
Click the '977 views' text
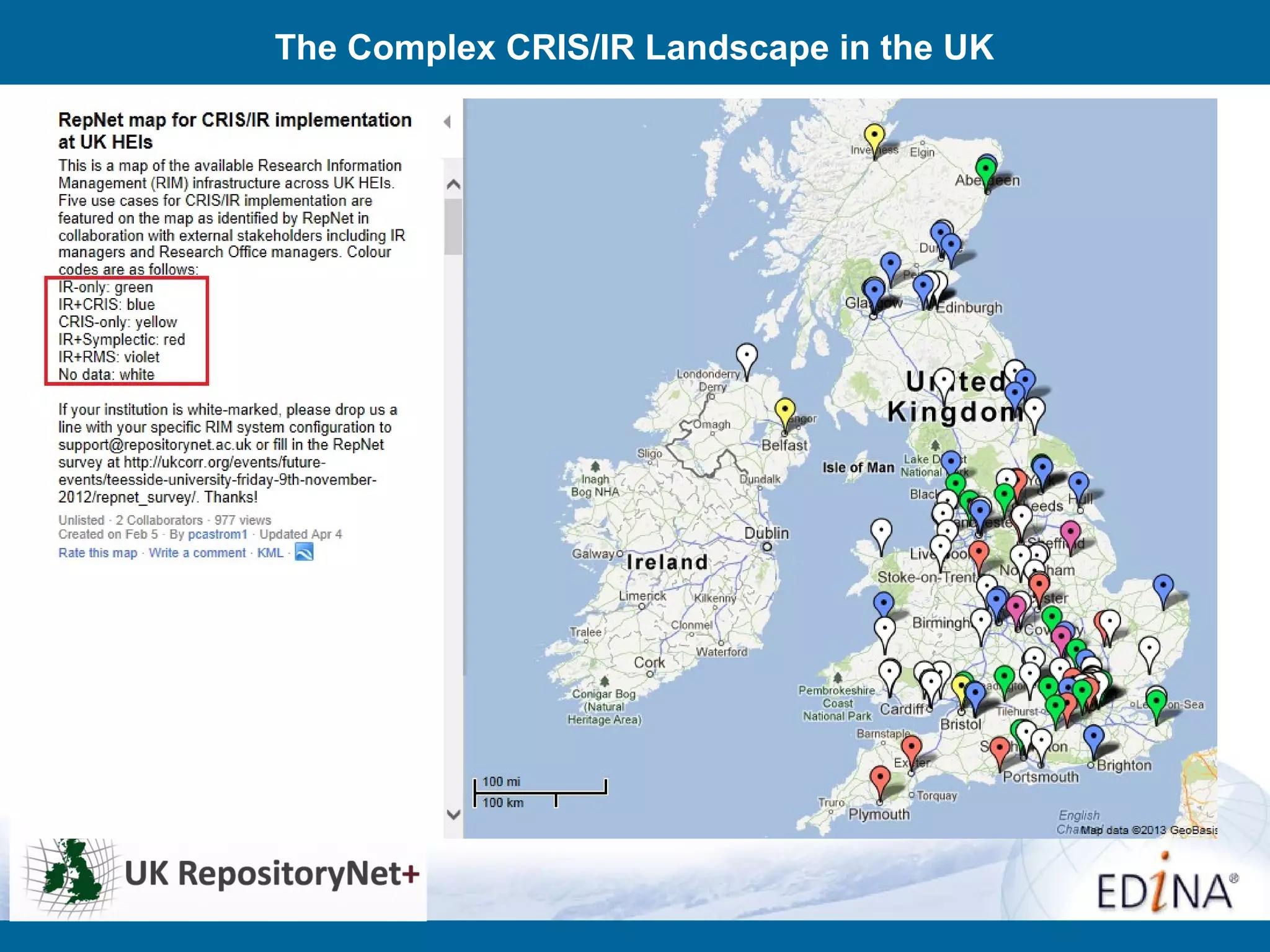coord(242,520)
